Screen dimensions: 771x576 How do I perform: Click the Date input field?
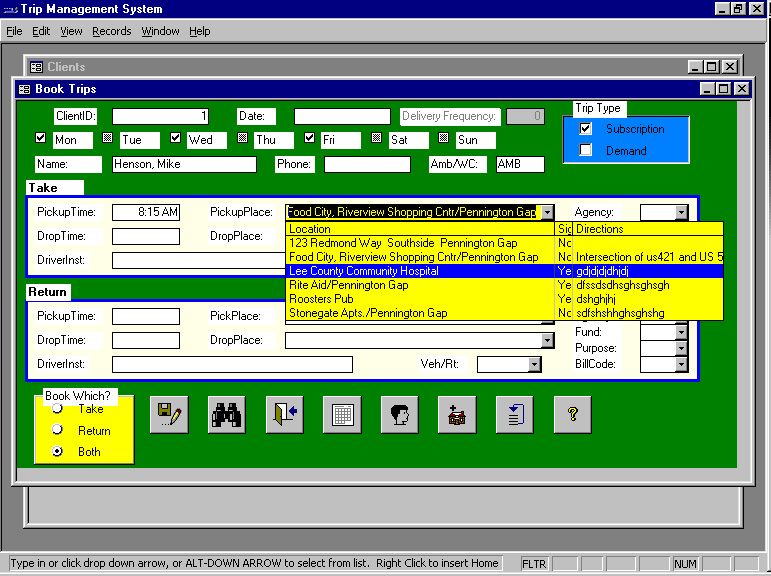[x=342, y=117]
